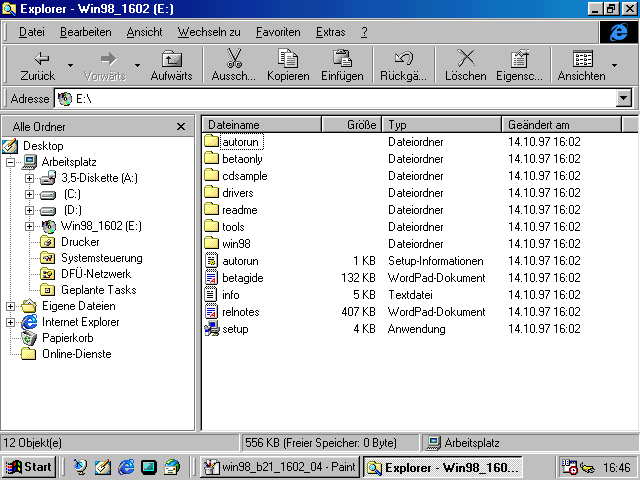The image size is (640, 480).
Task: Collapse the Arbeitsplatz tree node
Action: tap(10, 162)
